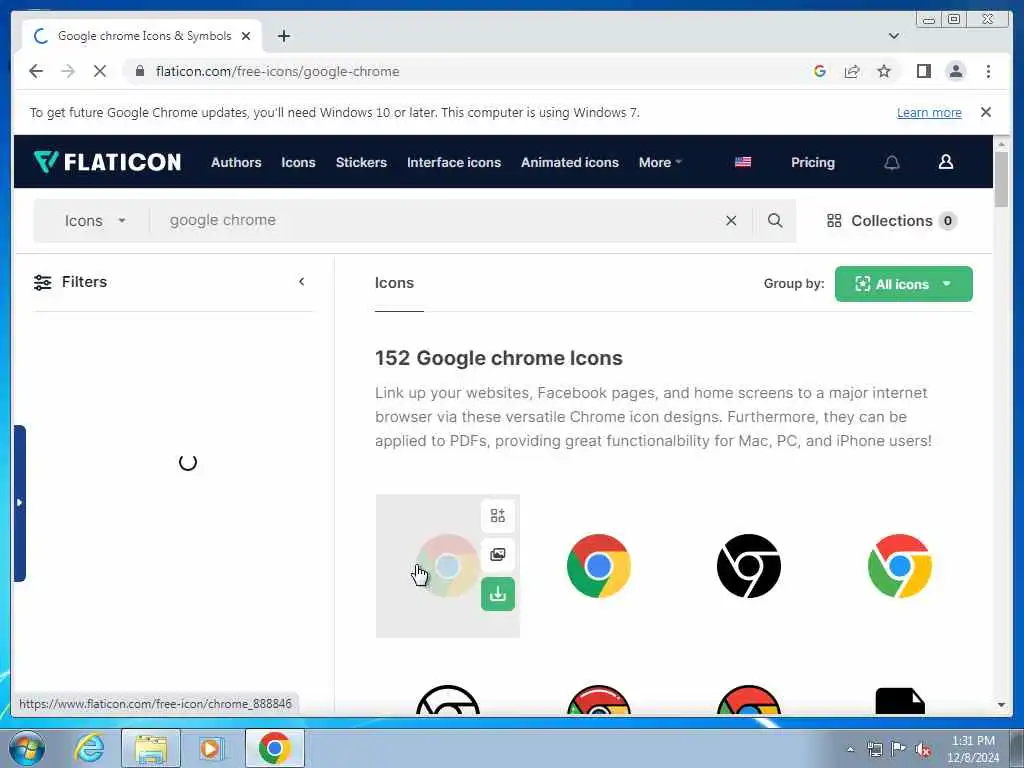Click the page vertical scrollbar thumb

pos(1001,178)
